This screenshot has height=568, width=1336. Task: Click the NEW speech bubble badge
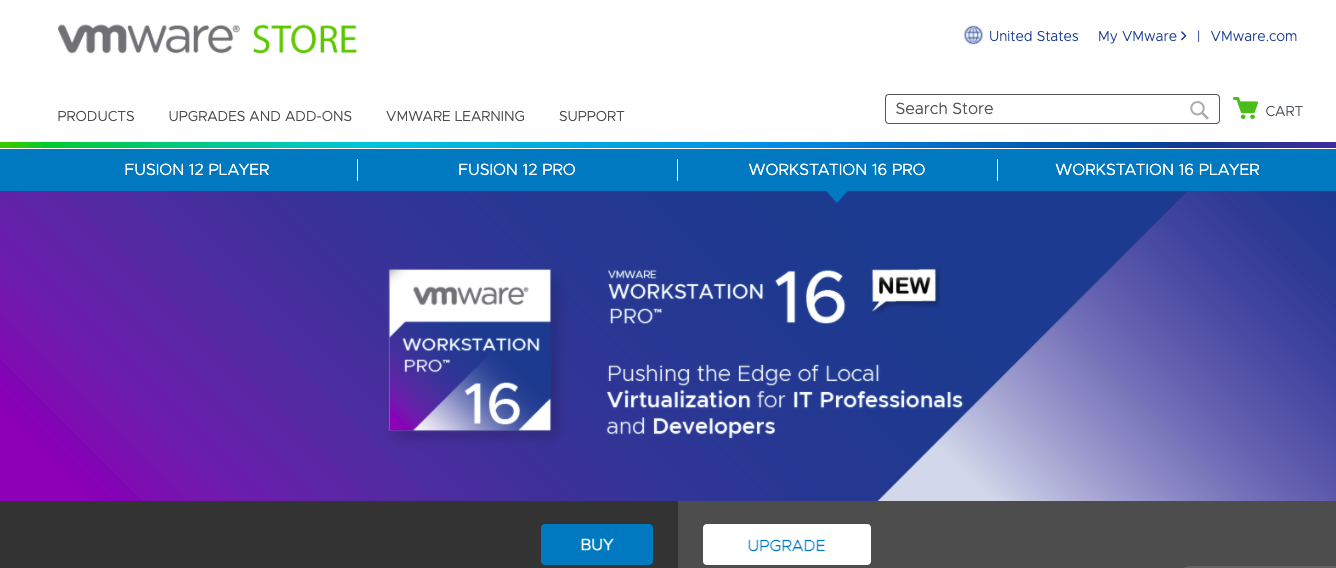tap(904, 288)
